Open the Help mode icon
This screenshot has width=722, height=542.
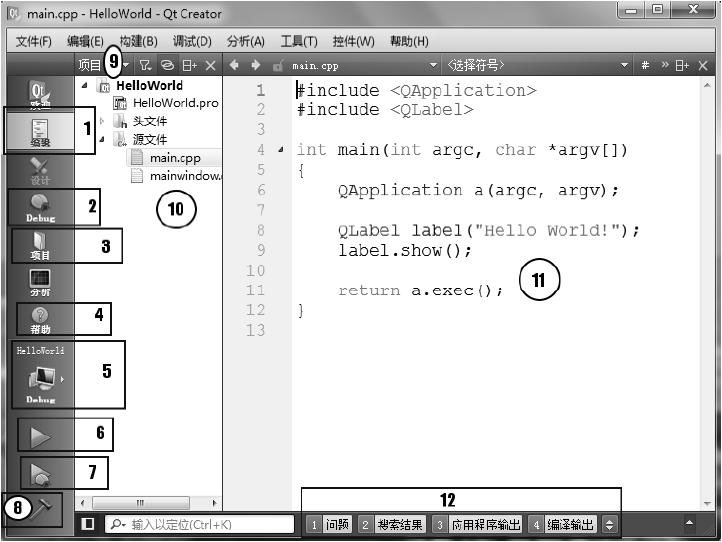click(40, 319)
